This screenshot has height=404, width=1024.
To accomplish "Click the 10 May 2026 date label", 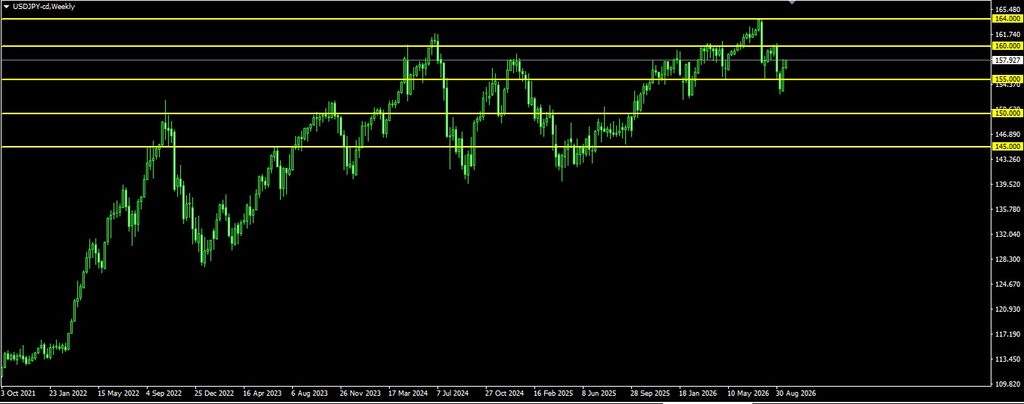I will coord(747,394).
